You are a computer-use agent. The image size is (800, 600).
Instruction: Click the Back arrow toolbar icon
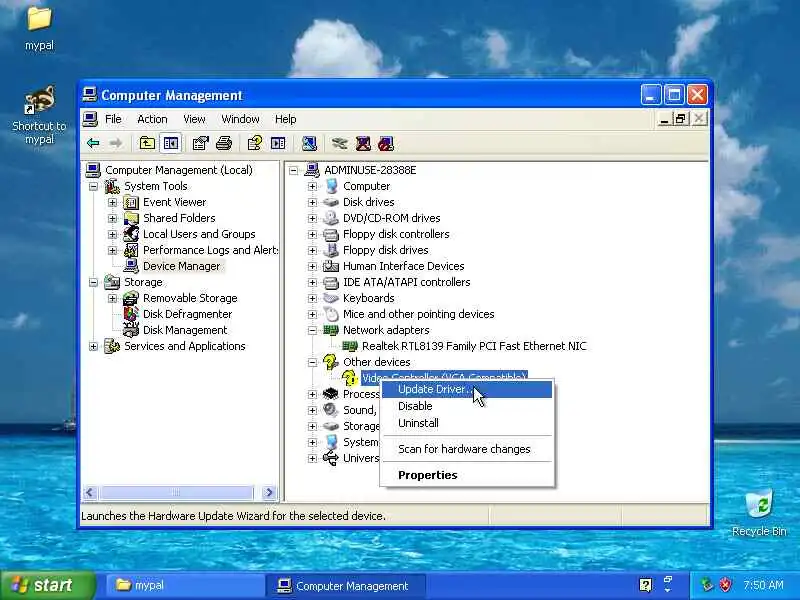point(93,143)
